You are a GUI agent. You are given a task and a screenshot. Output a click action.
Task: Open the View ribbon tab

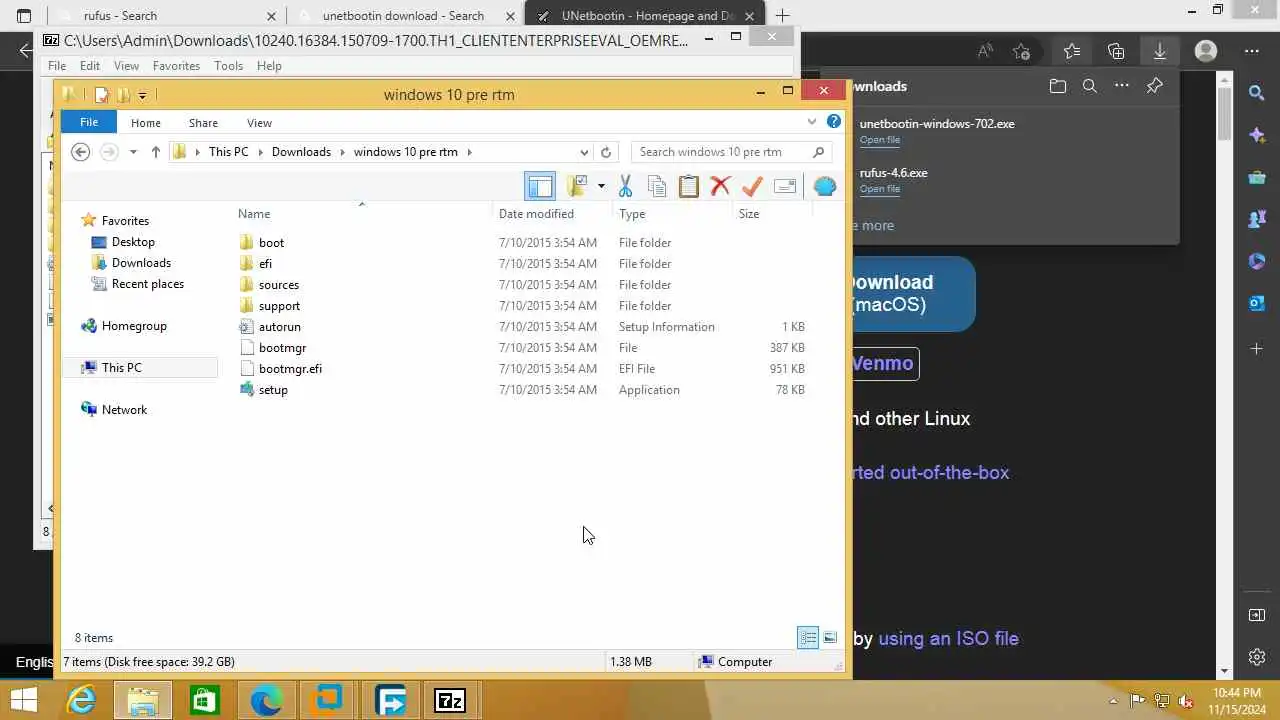pos(259,123)
